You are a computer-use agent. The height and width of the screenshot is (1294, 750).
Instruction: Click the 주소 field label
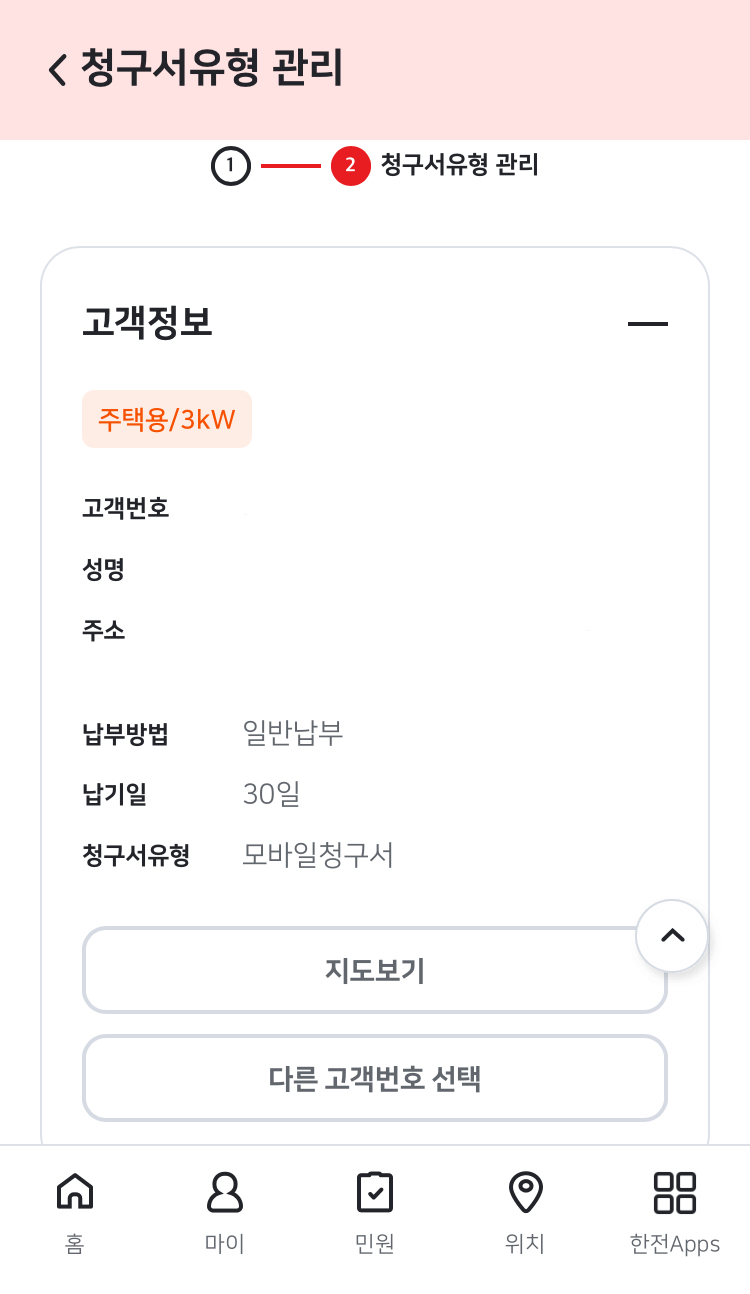click(104, 631)
